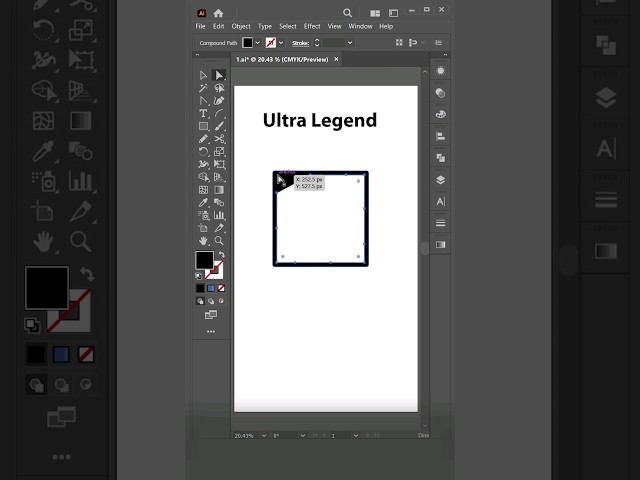Expand the control bar fill color dropdown
Image resolution: width=640 pixels, height=480 pixels.
(258, 43)
